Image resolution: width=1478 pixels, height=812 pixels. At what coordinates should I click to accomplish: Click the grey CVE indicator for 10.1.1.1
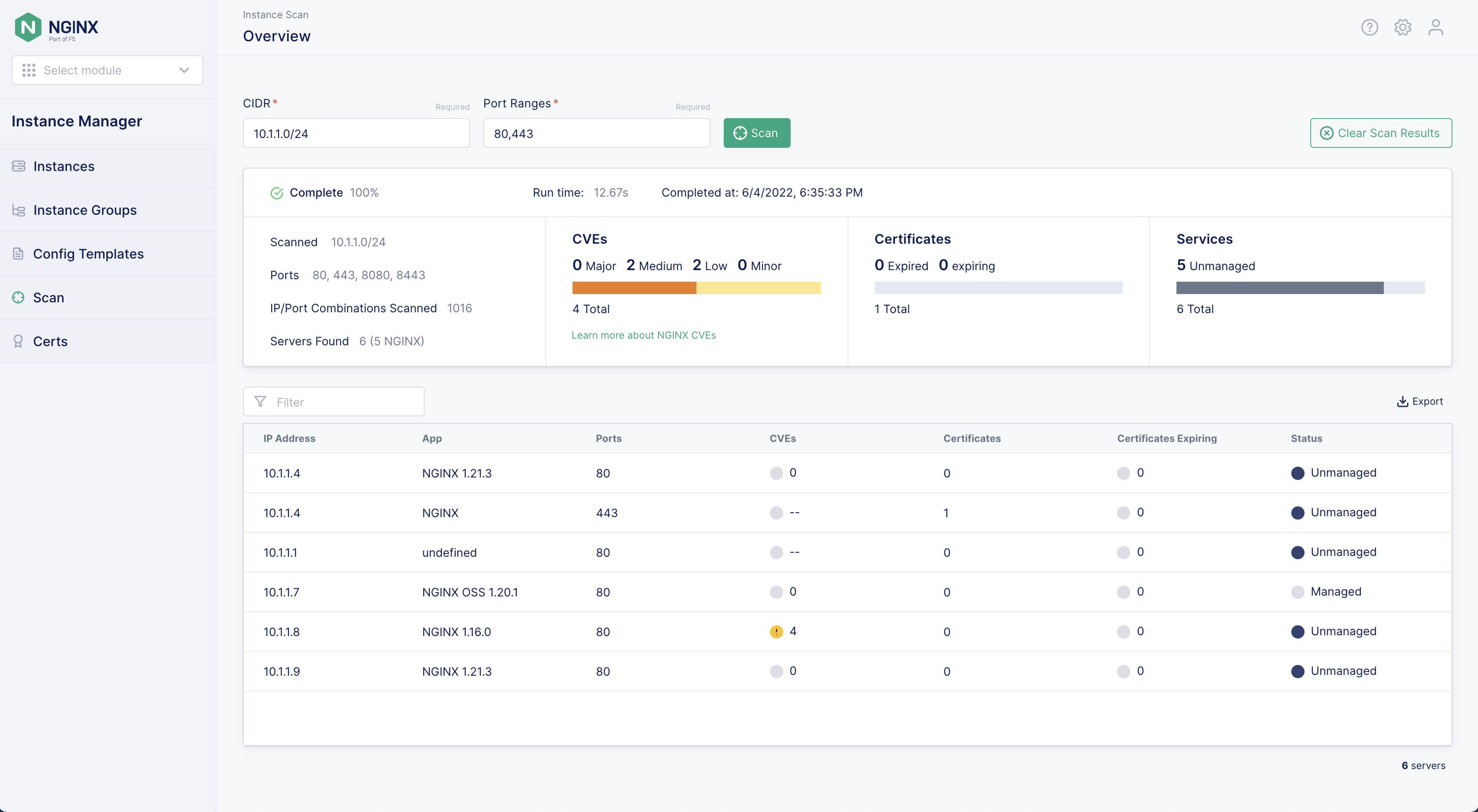pos(776,553)
